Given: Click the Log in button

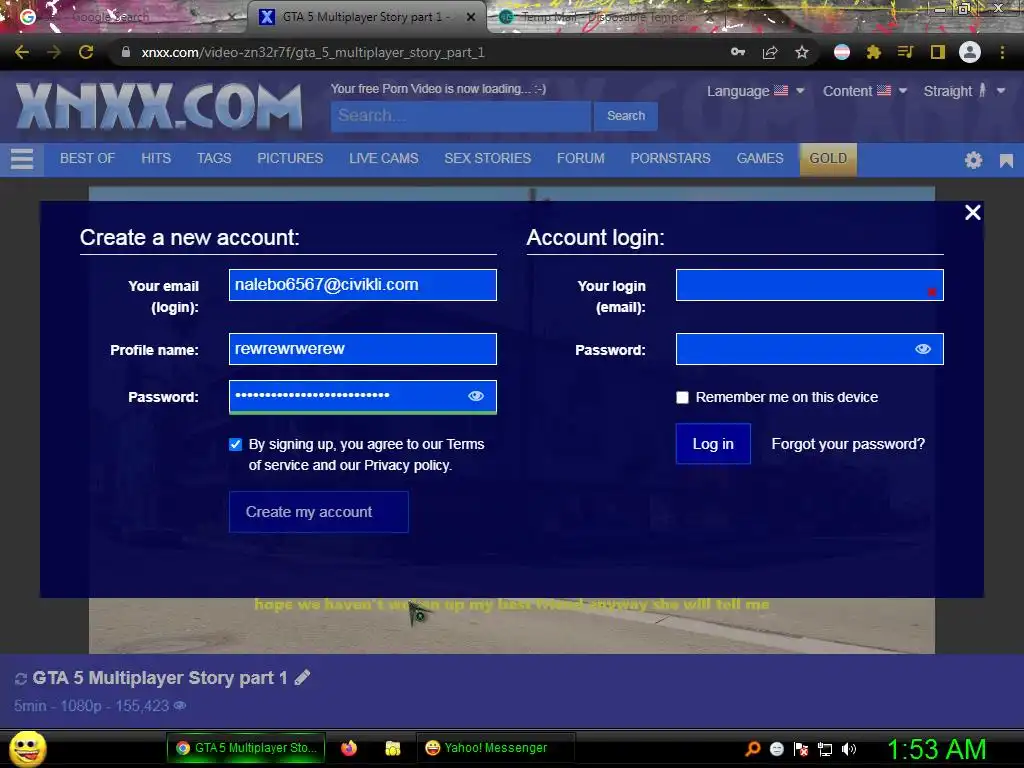Looking at the screenshot, I should click(713, 444).
